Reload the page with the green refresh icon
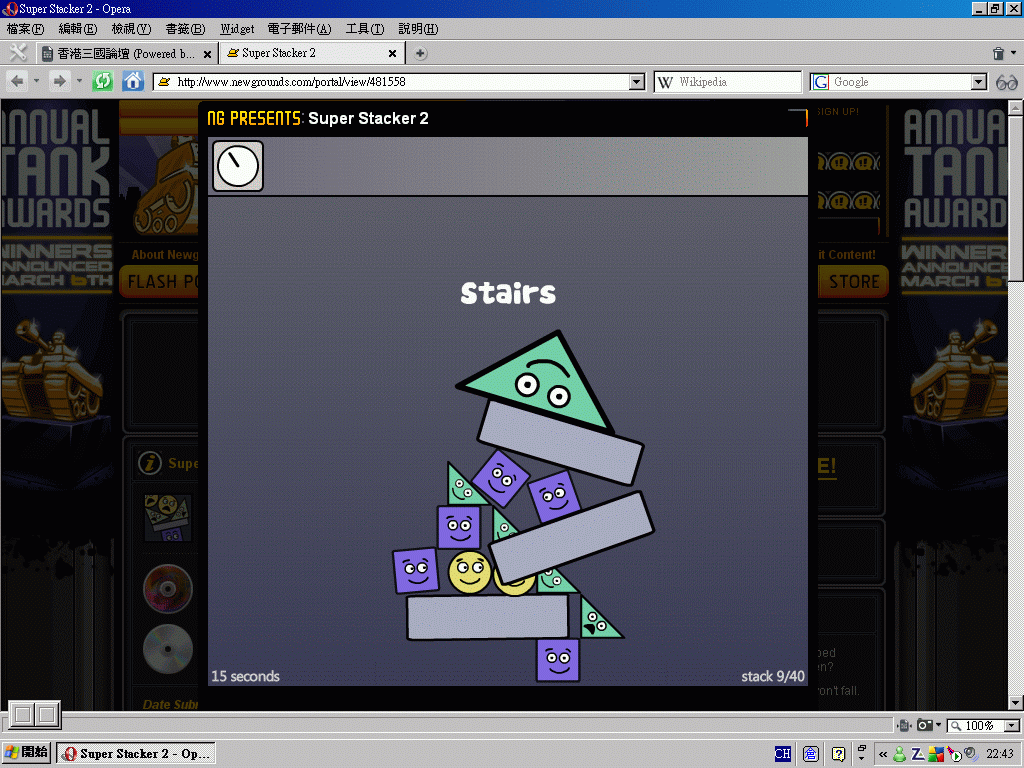This screenshot has width=1024, height=768. [103, 82]
